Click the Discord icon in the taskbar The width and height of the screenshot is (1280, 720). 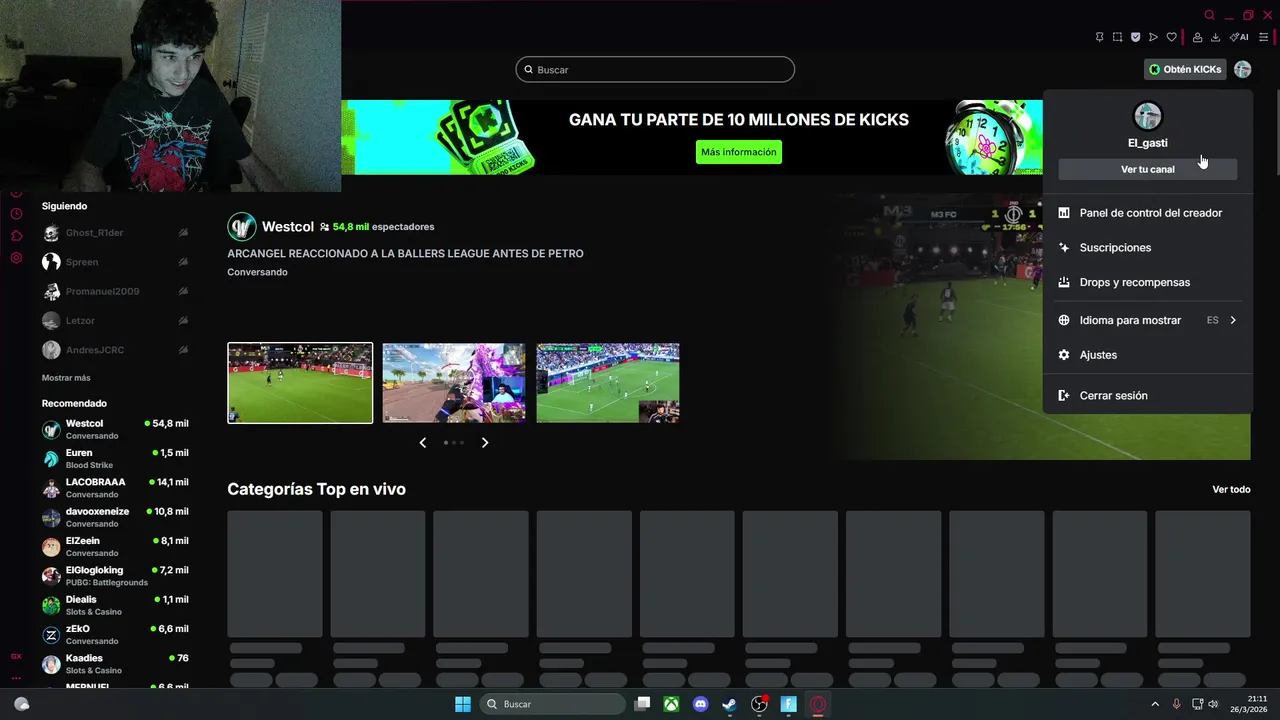point(700,704)
